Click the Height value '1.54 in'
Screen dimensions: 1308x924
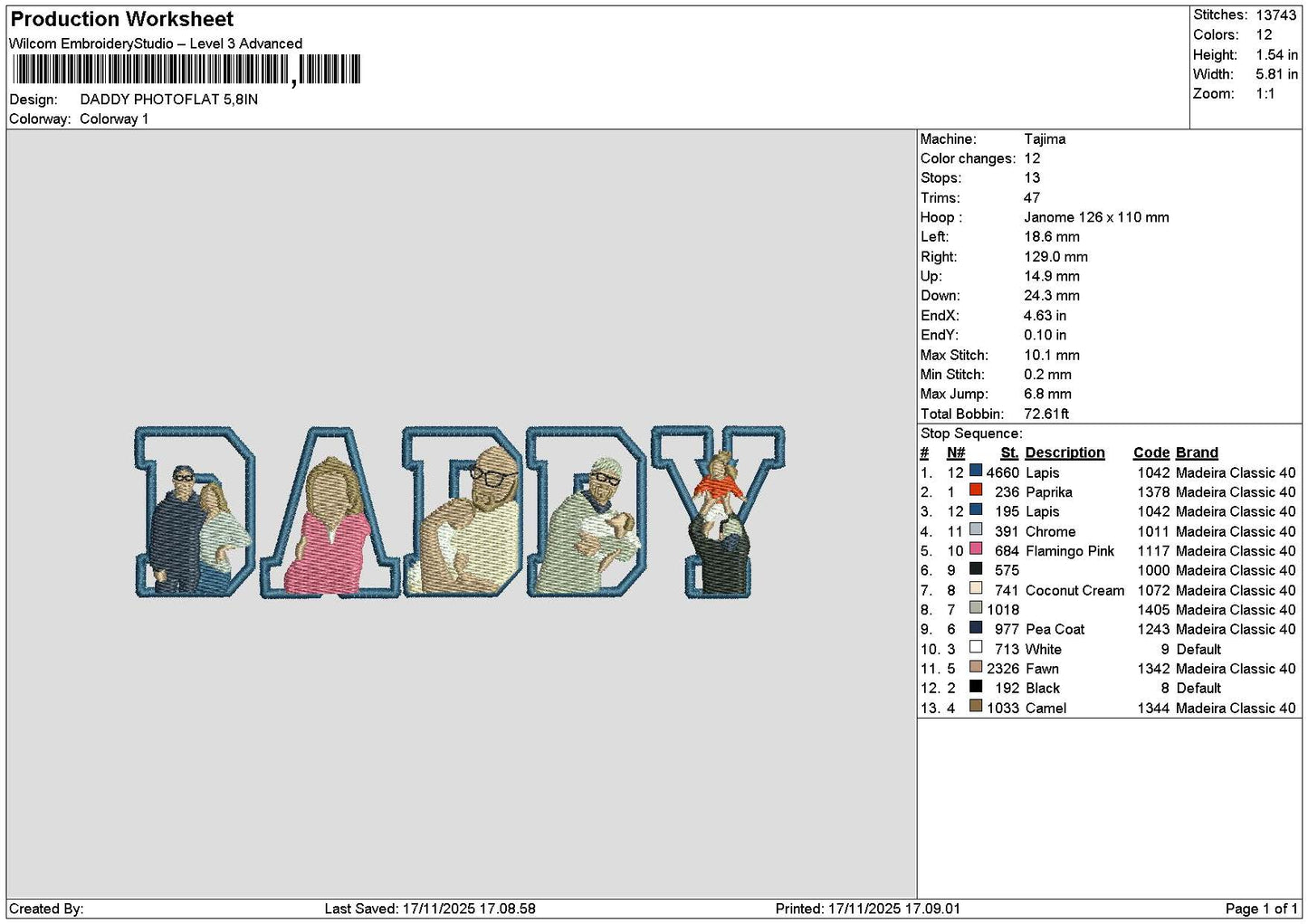point(1276,54)
